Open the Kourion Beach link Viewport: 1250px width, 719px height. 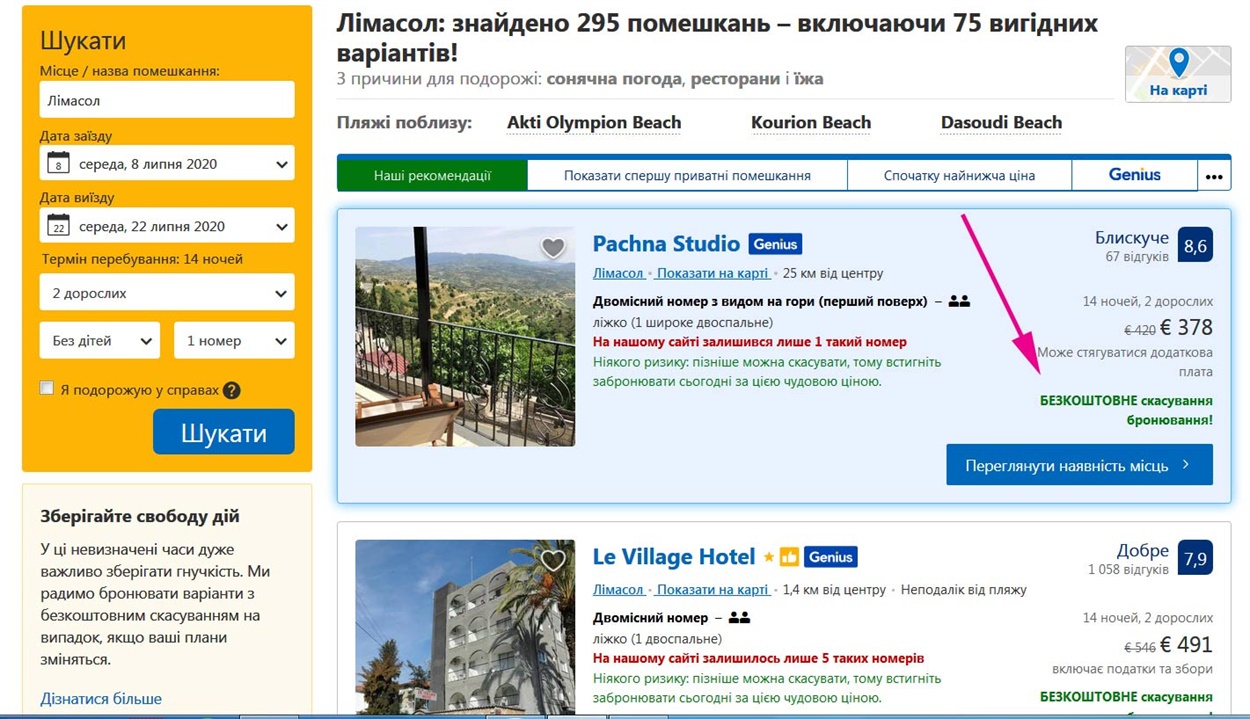[x=811, y=123]
